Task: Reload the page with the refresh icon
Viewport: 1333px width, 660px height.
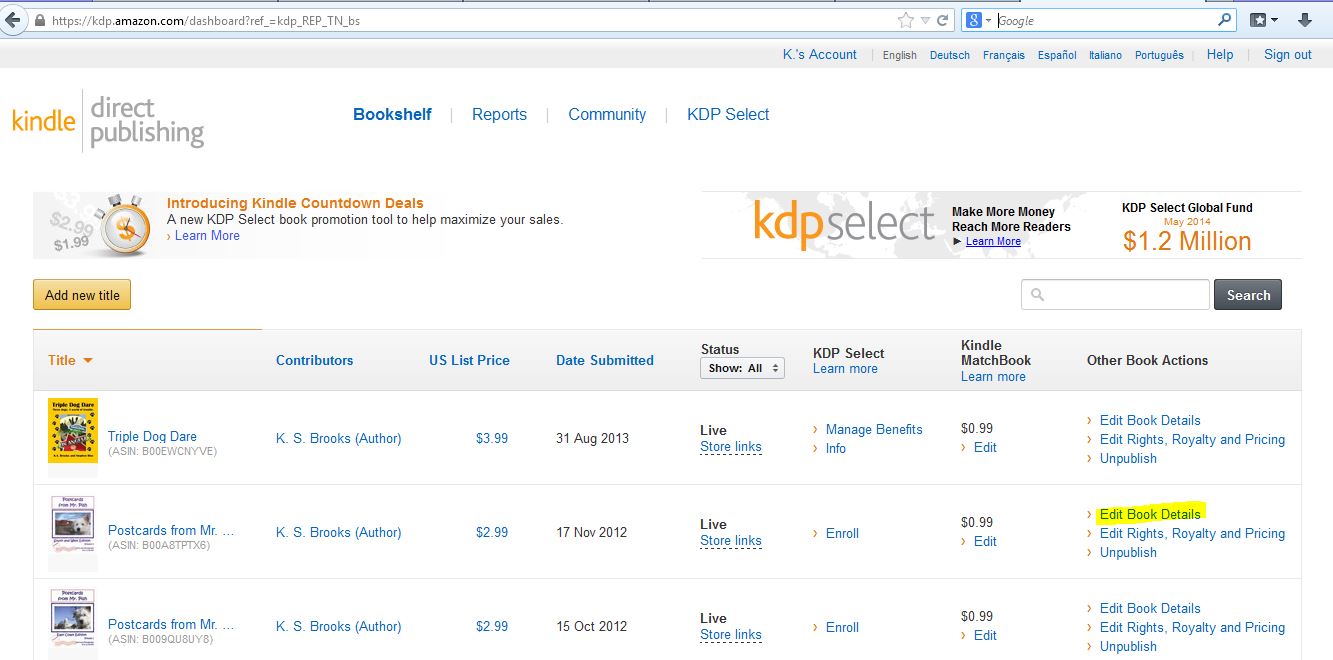Action: click(942, 20)
